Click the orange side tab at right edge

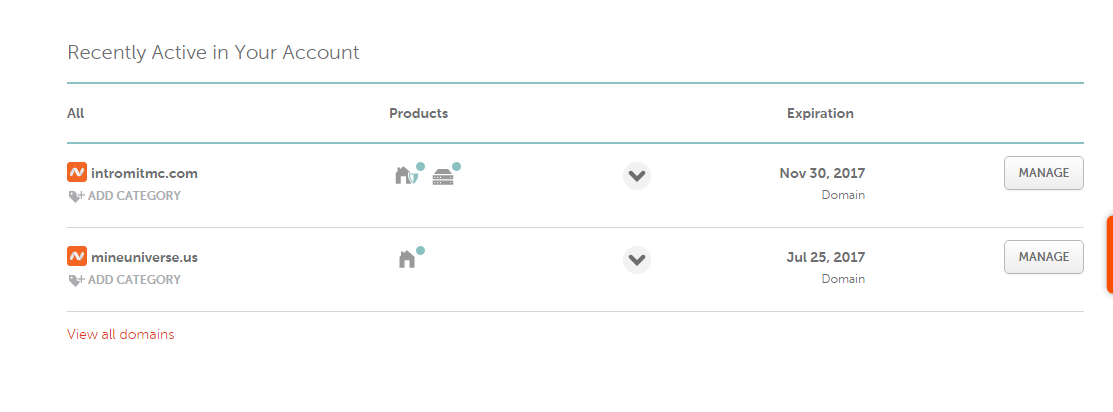(x=1109, y=253)
